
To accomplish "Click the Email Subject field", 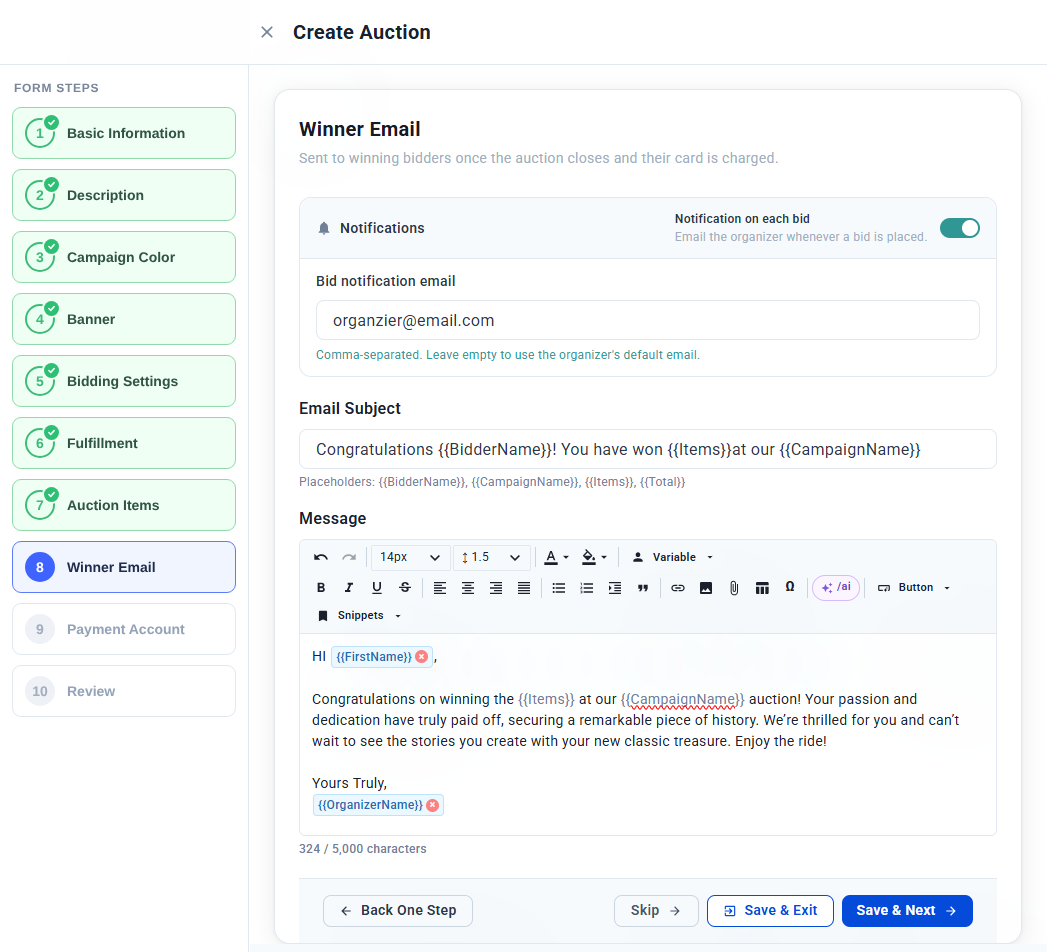I will click(648, 449).
